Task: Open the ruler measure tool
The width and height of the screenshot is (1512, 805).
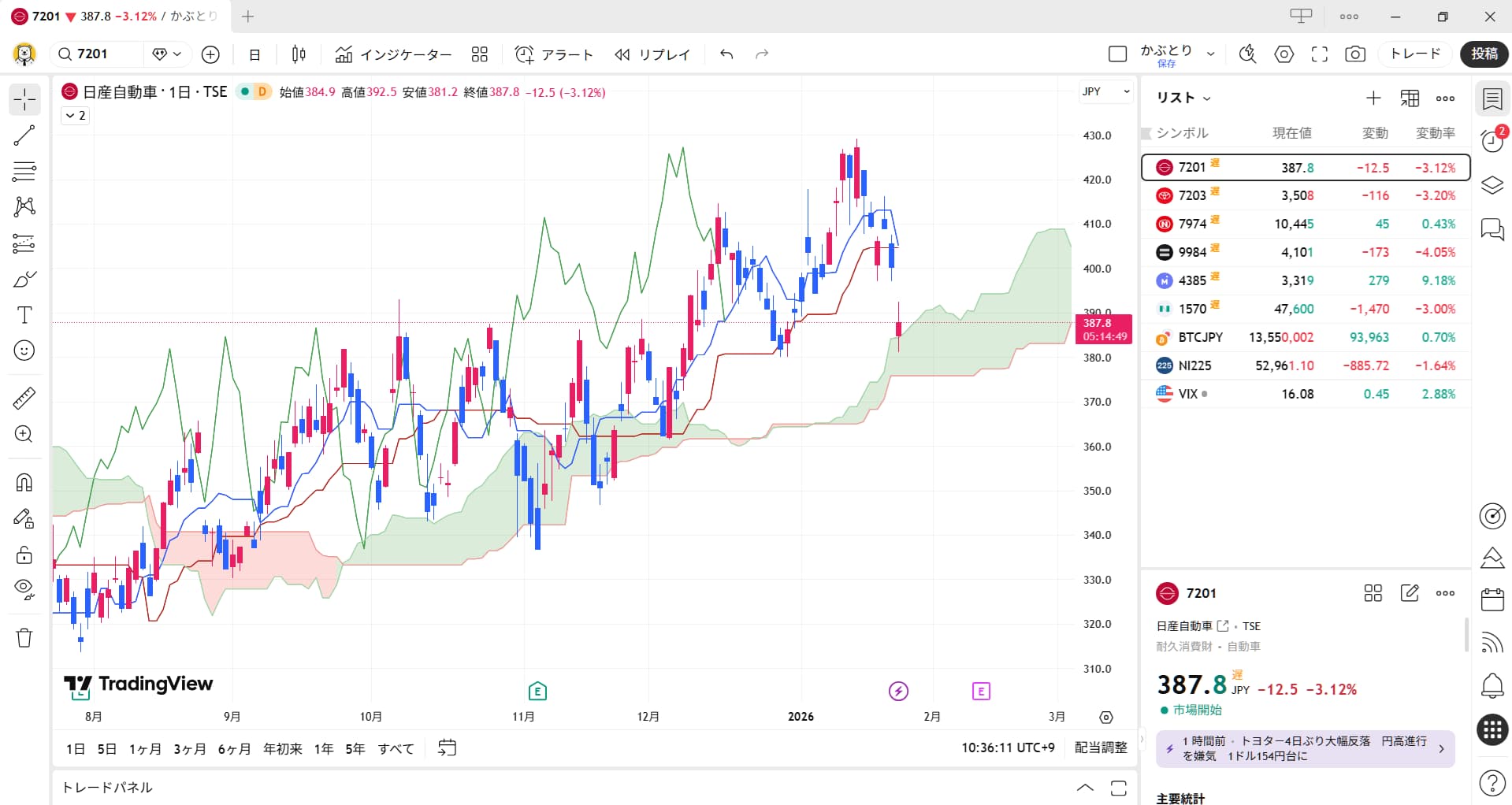Action: (x=24, y=399)
